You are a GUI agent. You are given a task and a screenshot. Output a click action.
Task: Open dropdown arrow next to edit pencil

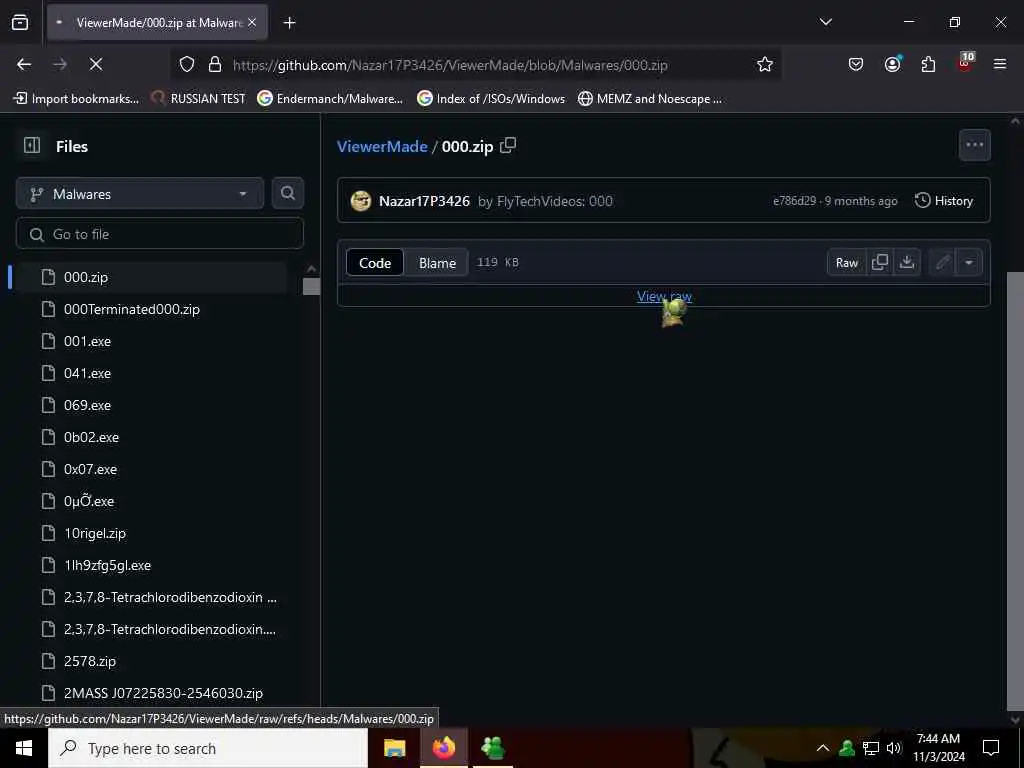pos(969,263)
